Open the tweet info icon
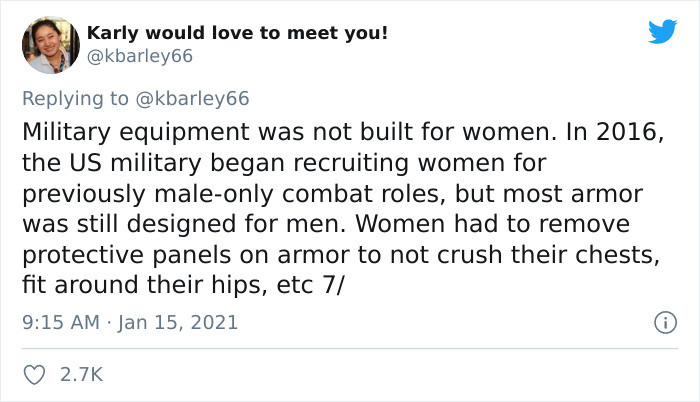 pyautogui.click(x=660, y=323)
